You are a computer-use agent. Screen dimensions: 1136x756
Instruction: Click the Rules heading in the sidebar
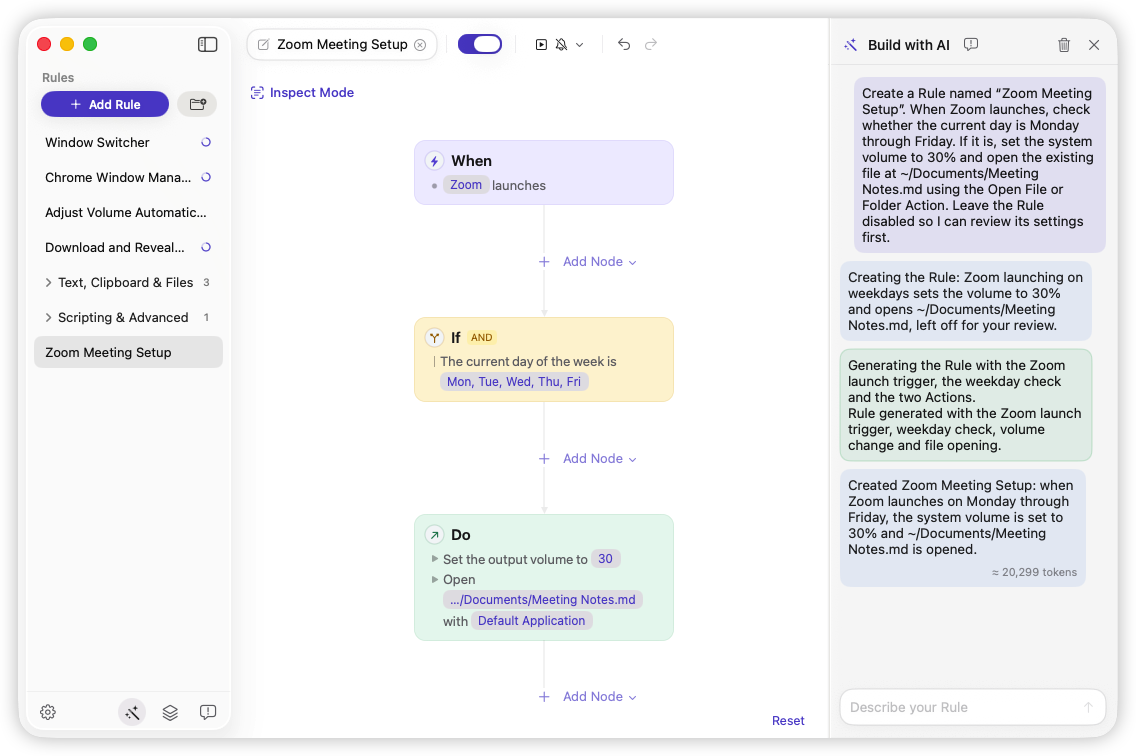click(58, 78)
